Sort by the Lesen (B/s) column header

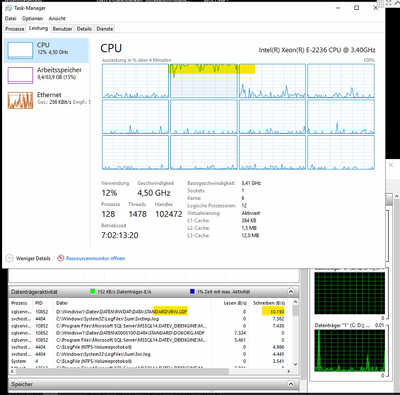point(235,303)
